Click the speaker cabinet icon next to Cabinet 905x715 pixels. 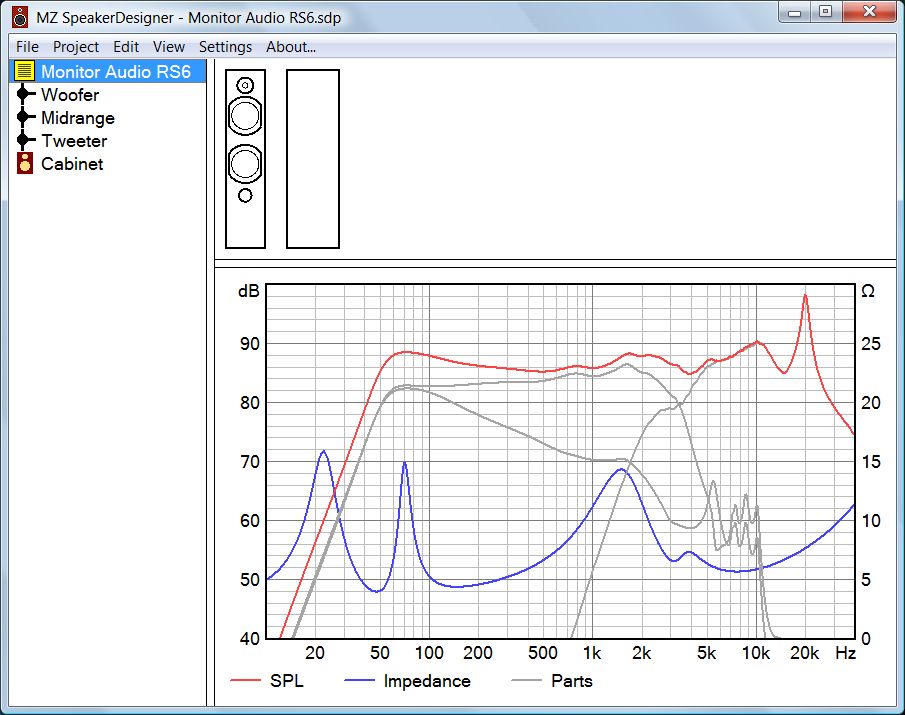pos(24,163)
